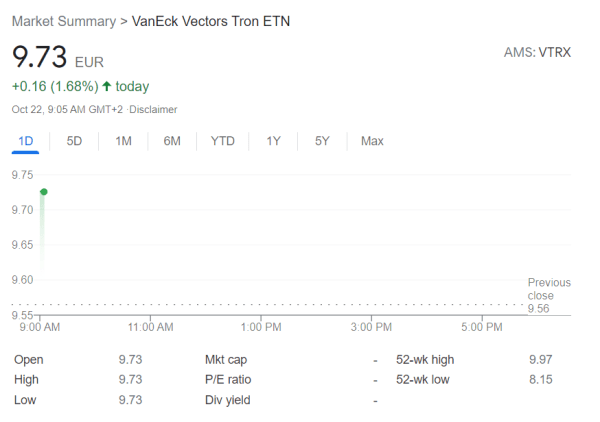600x422 pixels.
Task: Click the green up arrow icon
Action: [106, 86]
